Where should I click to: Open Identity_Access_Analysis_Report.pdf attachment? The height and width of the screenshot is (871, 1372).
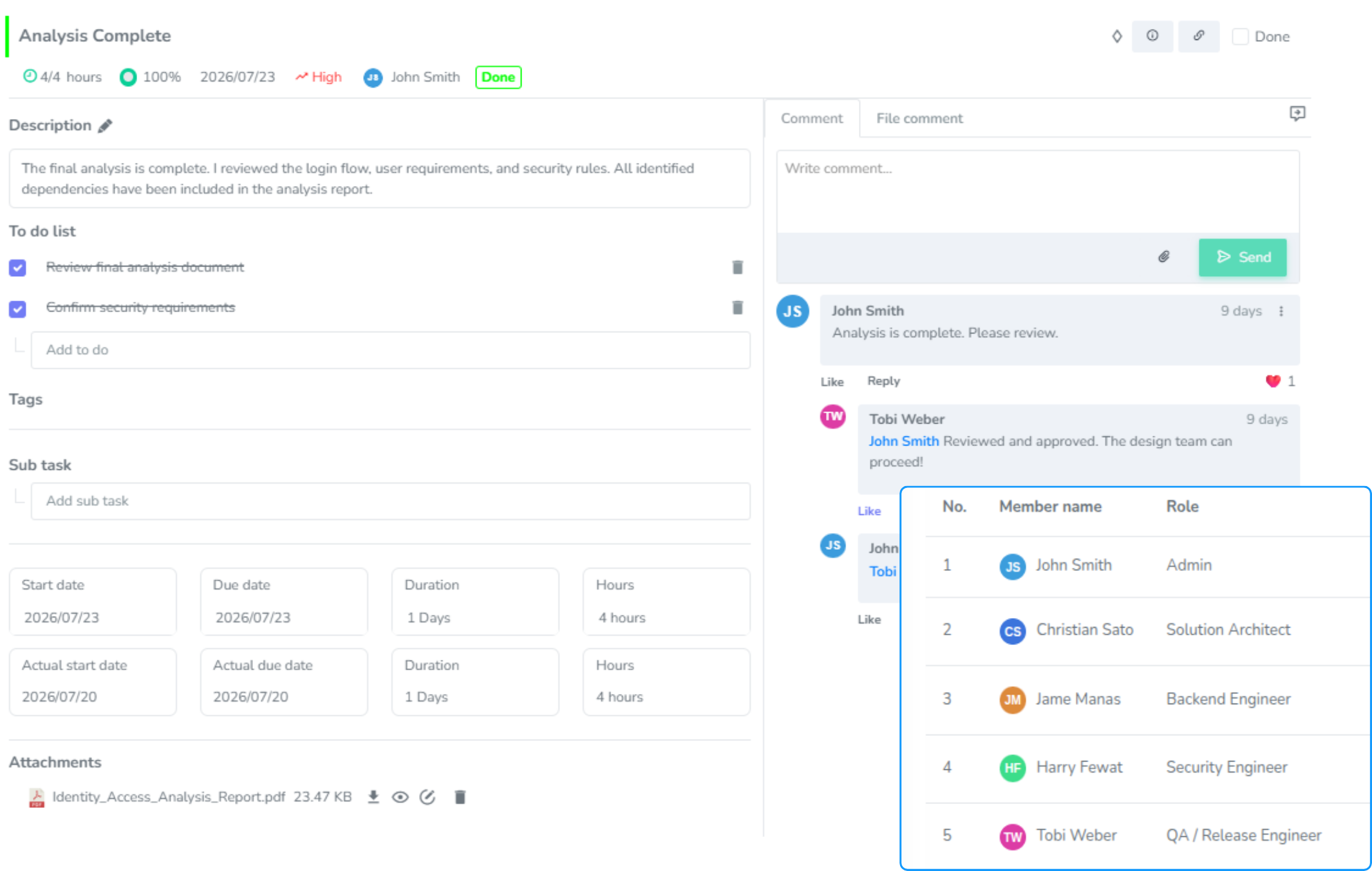(169, 797)
